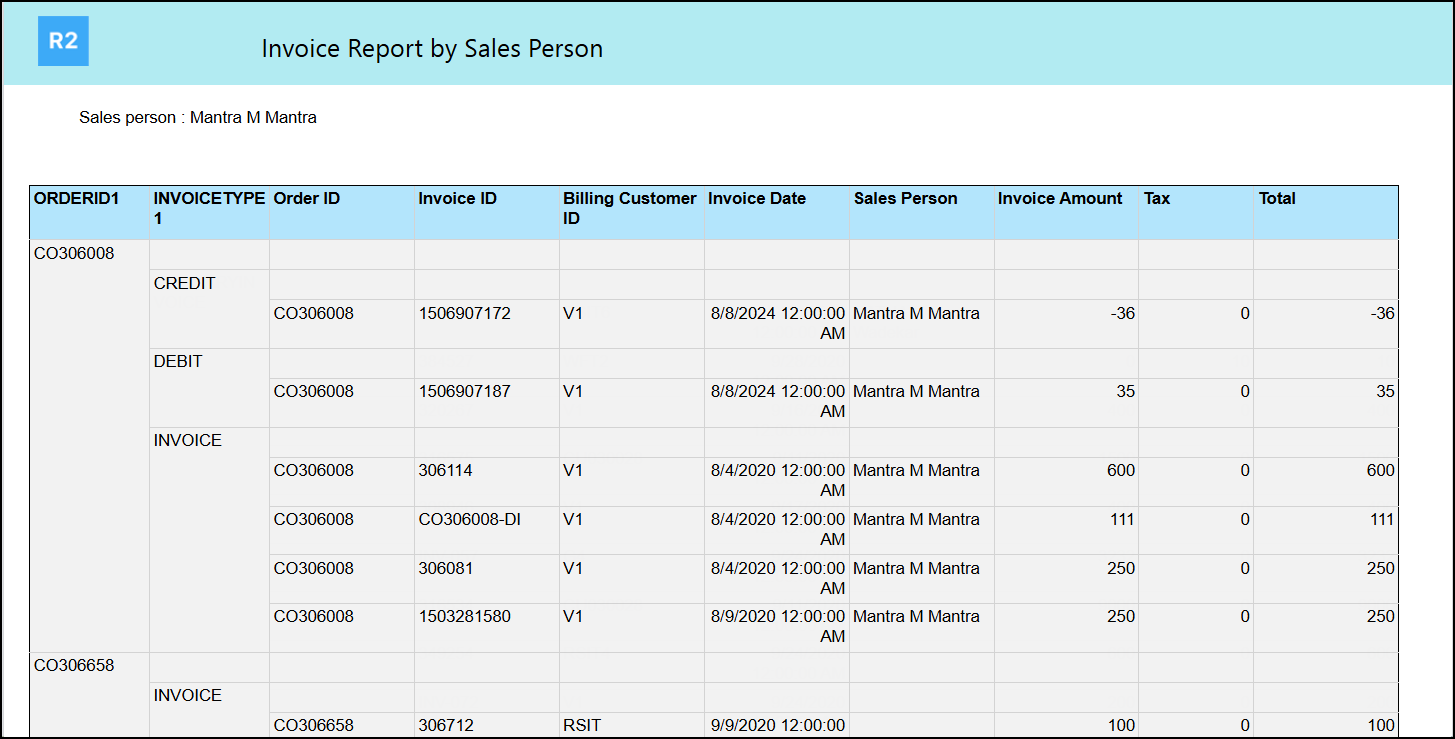The height and width of the screenshot is (739, 1455).
Task: Click the Invoice Report by Sales Person title
Action: pyautogui.click(x=432, y=49)
